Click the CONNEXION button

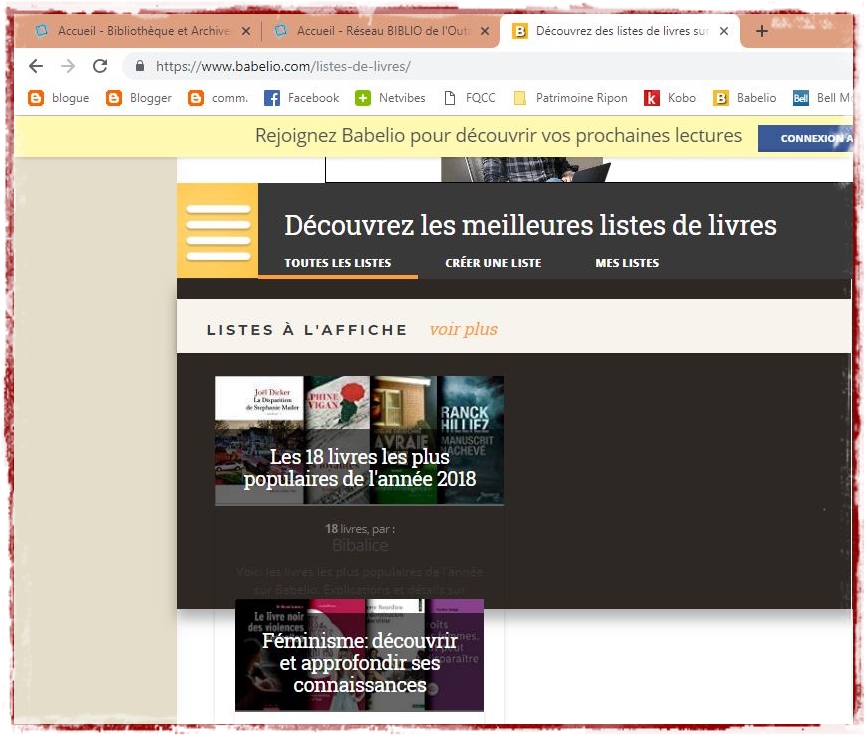click(806, 138)
